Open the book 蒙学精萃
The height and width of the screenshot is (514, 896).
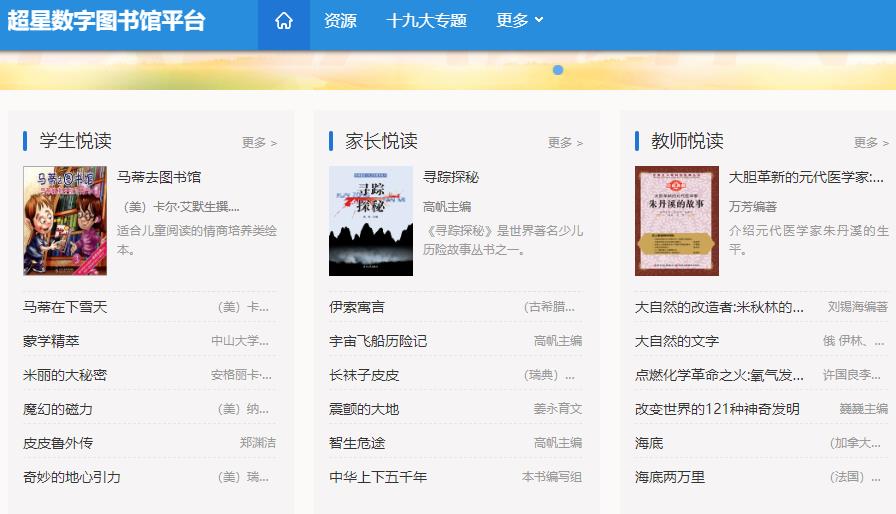51,341
